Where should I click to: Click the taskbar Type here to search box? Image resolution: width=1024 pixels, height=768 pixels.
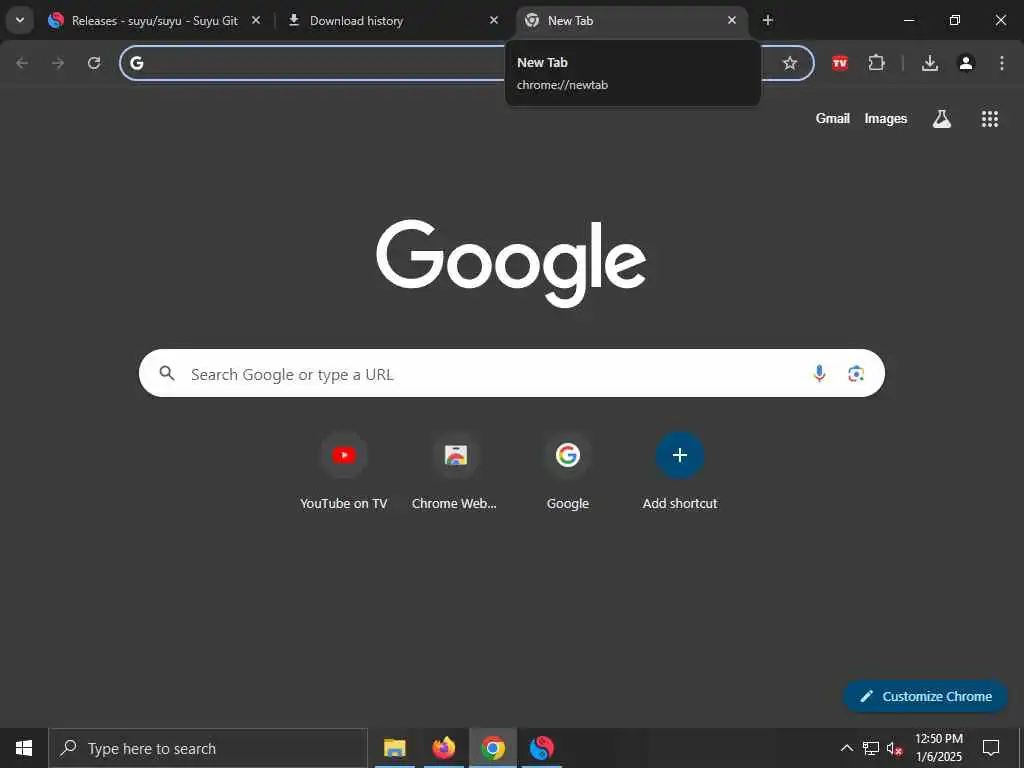click(208, 748)
